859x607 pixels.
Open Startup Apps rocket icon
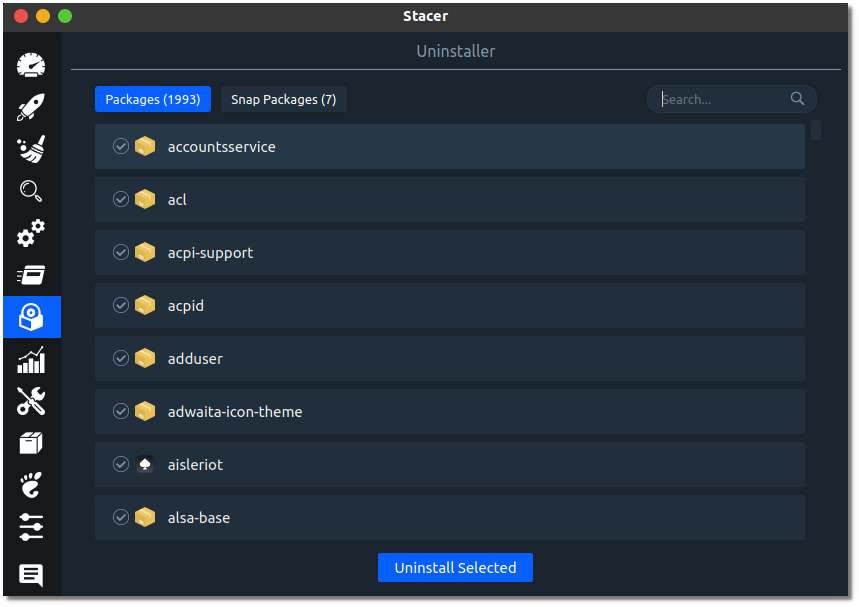point(31,108)
